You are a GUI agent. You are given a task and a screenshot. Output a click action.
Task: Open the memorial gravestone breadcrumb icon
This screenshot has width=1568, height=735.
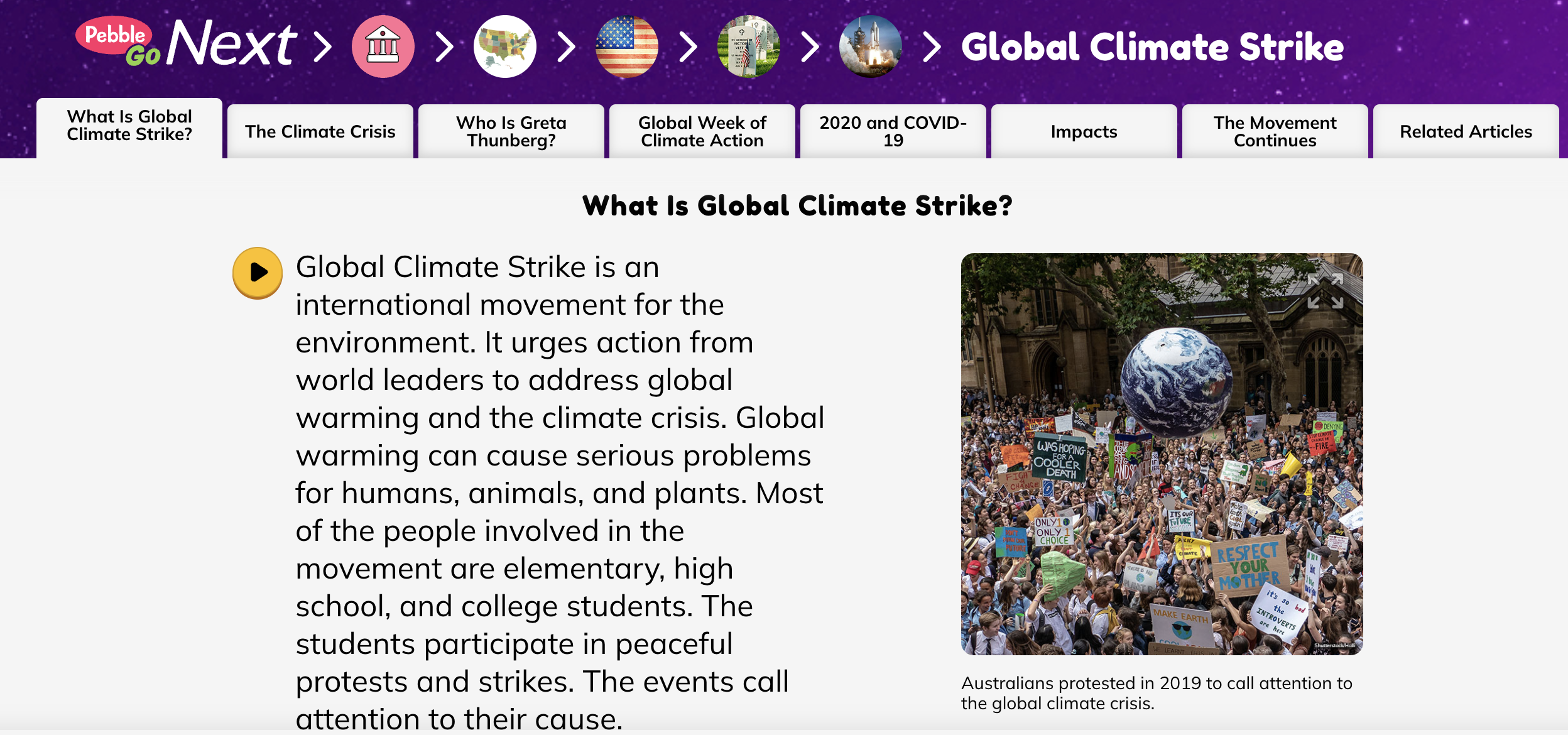[748, 46]
